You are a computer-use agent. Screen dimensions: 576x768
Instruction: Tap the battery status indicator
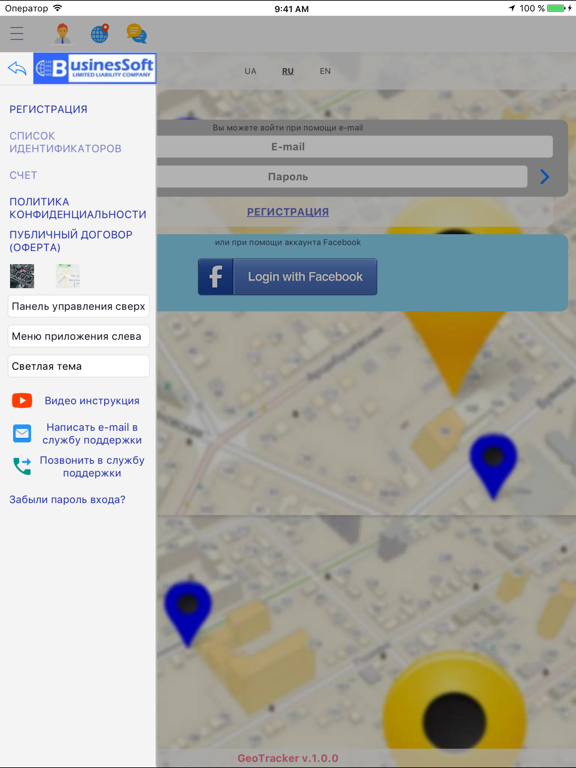(556, 8)
